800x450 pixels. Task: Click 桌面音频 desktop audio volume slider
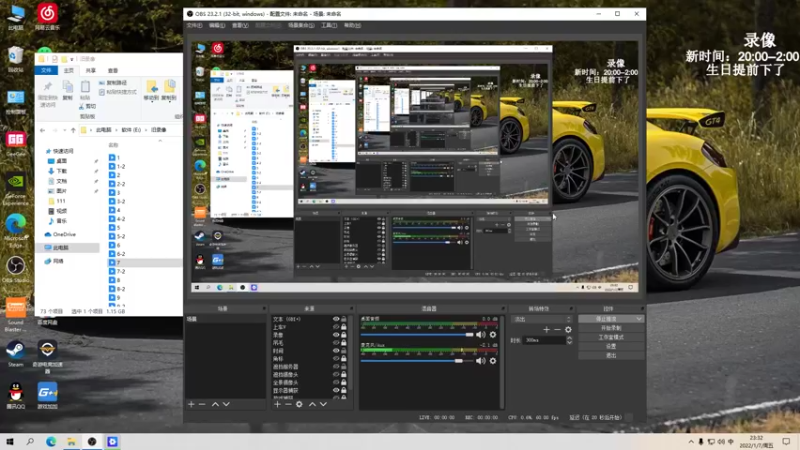pos(416,335)
